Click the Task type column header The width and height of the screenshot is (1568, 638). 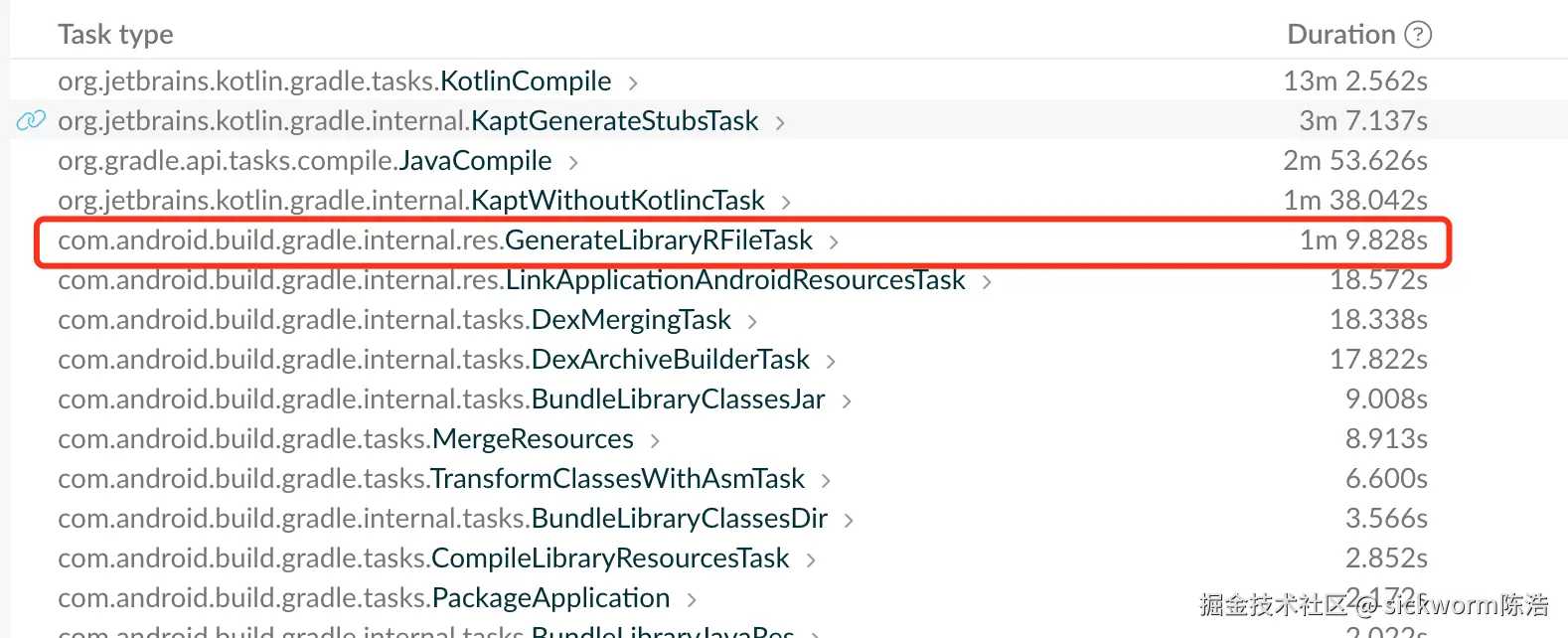point(115,35)
